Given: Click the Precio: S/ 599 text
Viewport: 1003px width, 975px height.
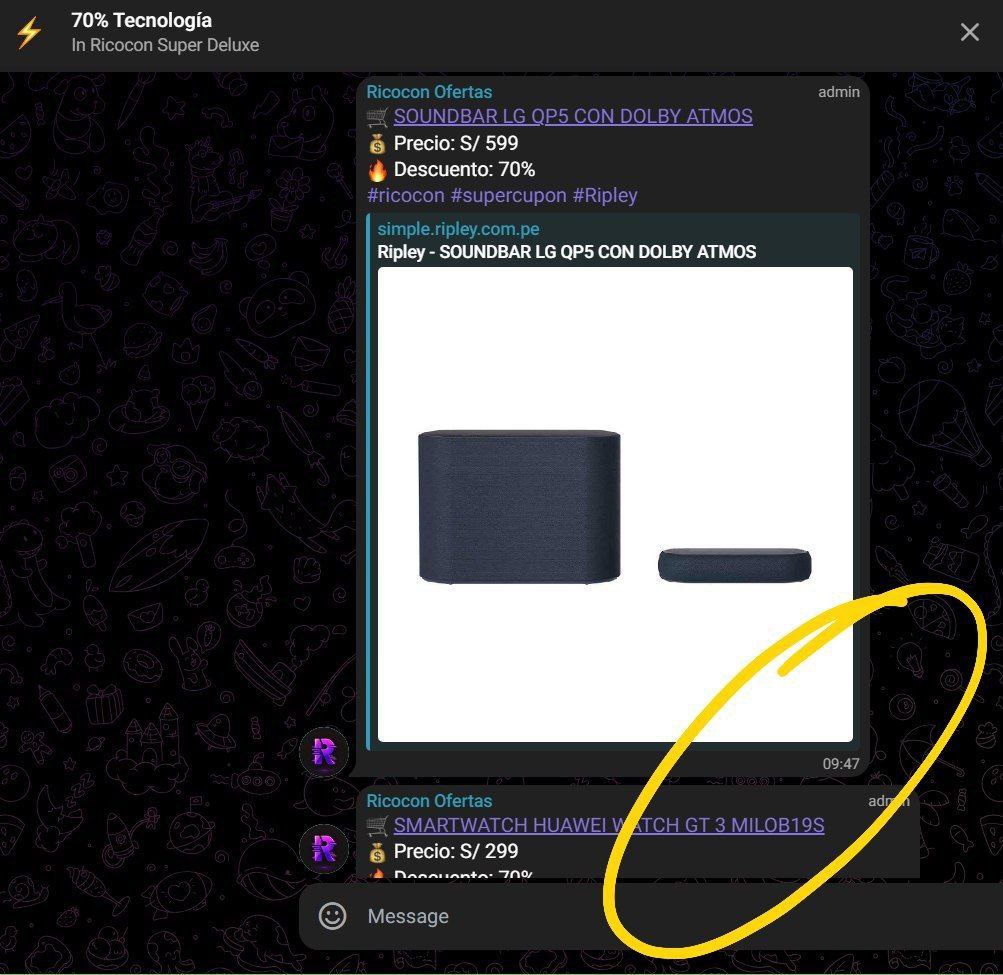Looking at the screenshot, I should [x=455, y=143].
